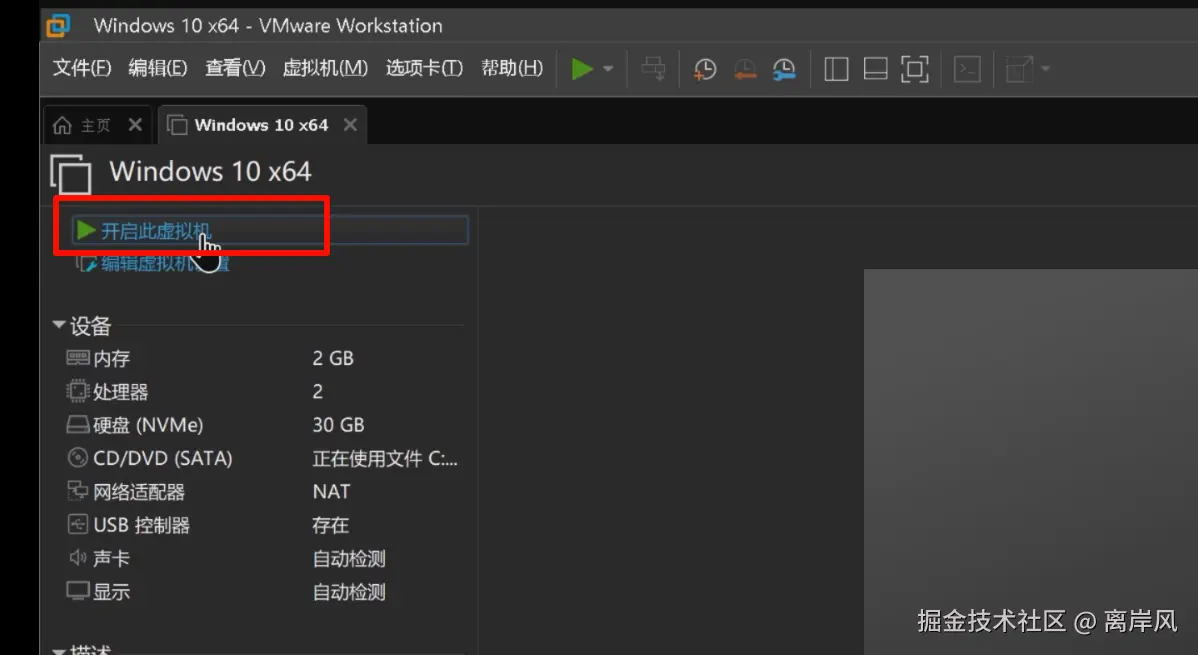Click the NAT network value
The image size is (1198, 655).
(x=332, y=492)
